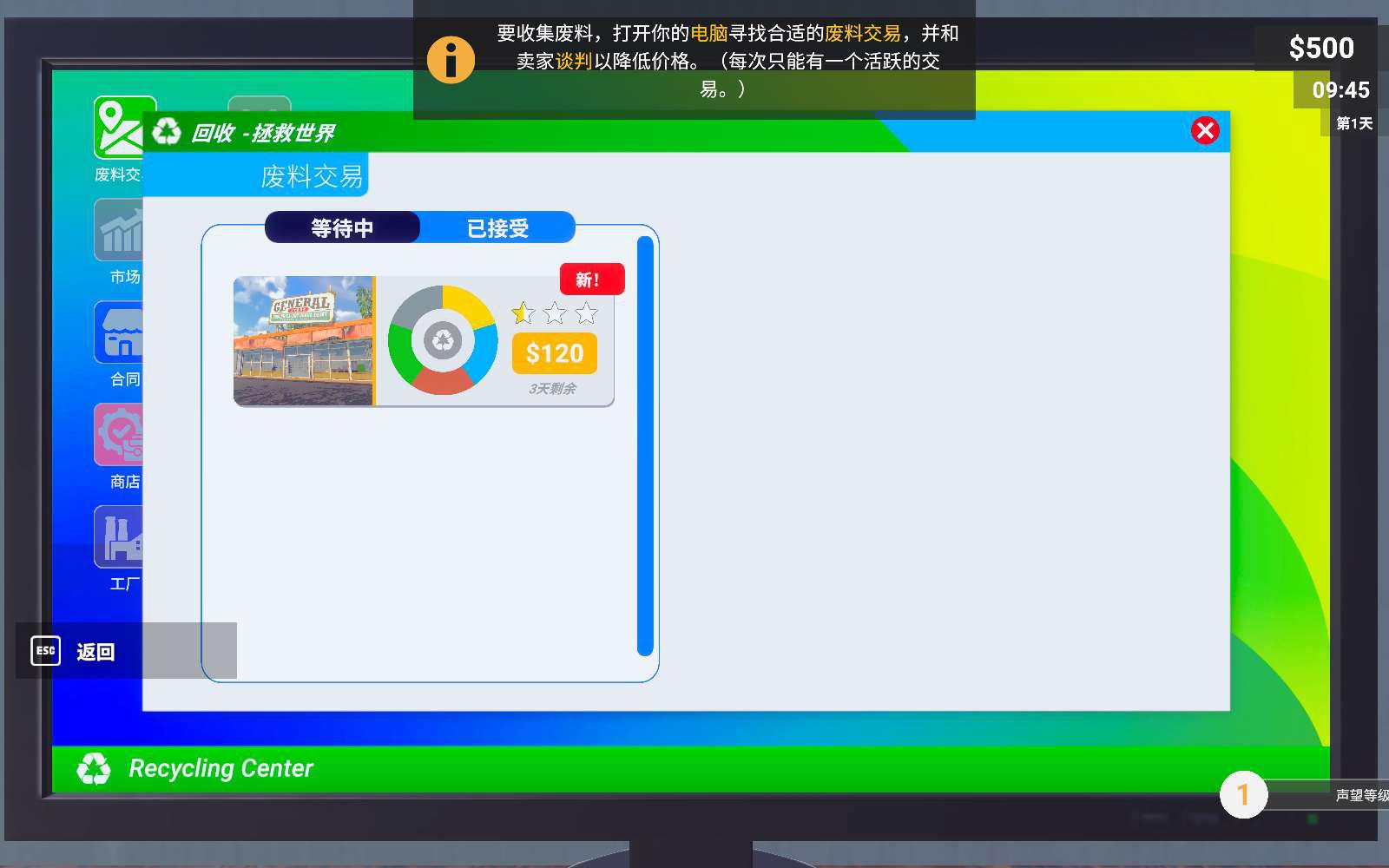Open the 合同 contracts store icon

(119, 332)
